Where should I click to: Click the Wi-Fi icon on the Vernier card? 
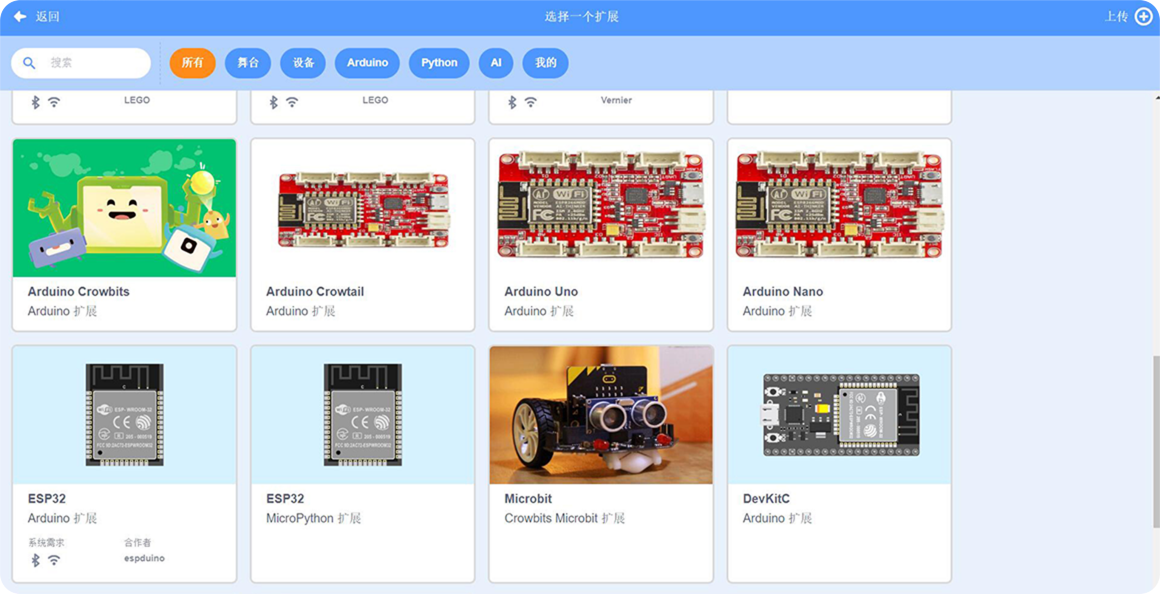pos(530,102)
